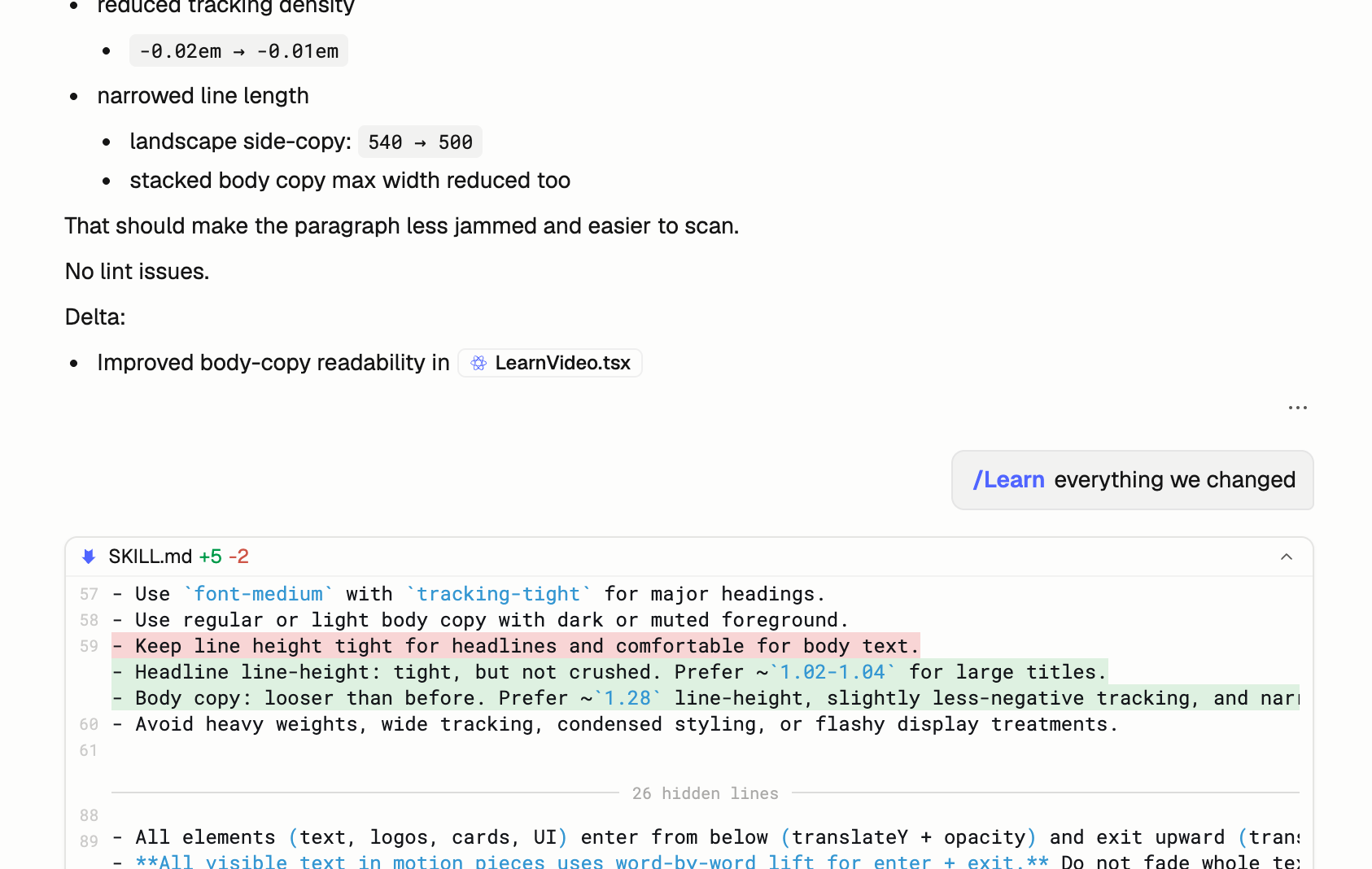The height and width of the screenshot is (869, 1372).
Task: Click the red -2 deletions count
Action: 238,557
